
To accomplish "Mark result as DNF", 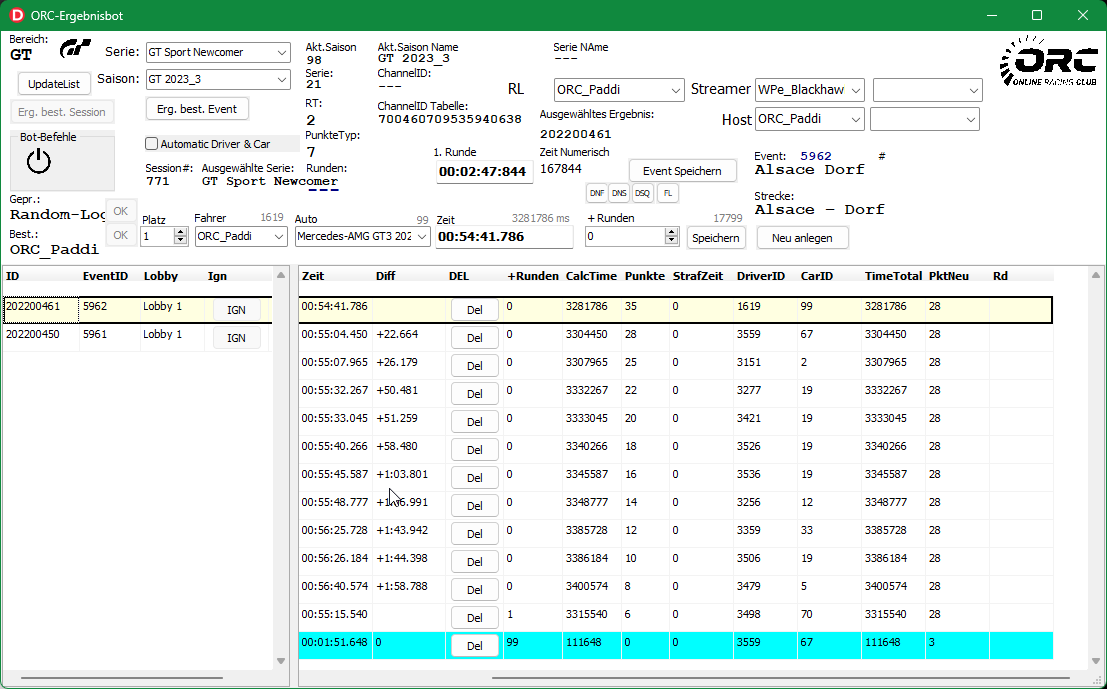I will point(596,193).
